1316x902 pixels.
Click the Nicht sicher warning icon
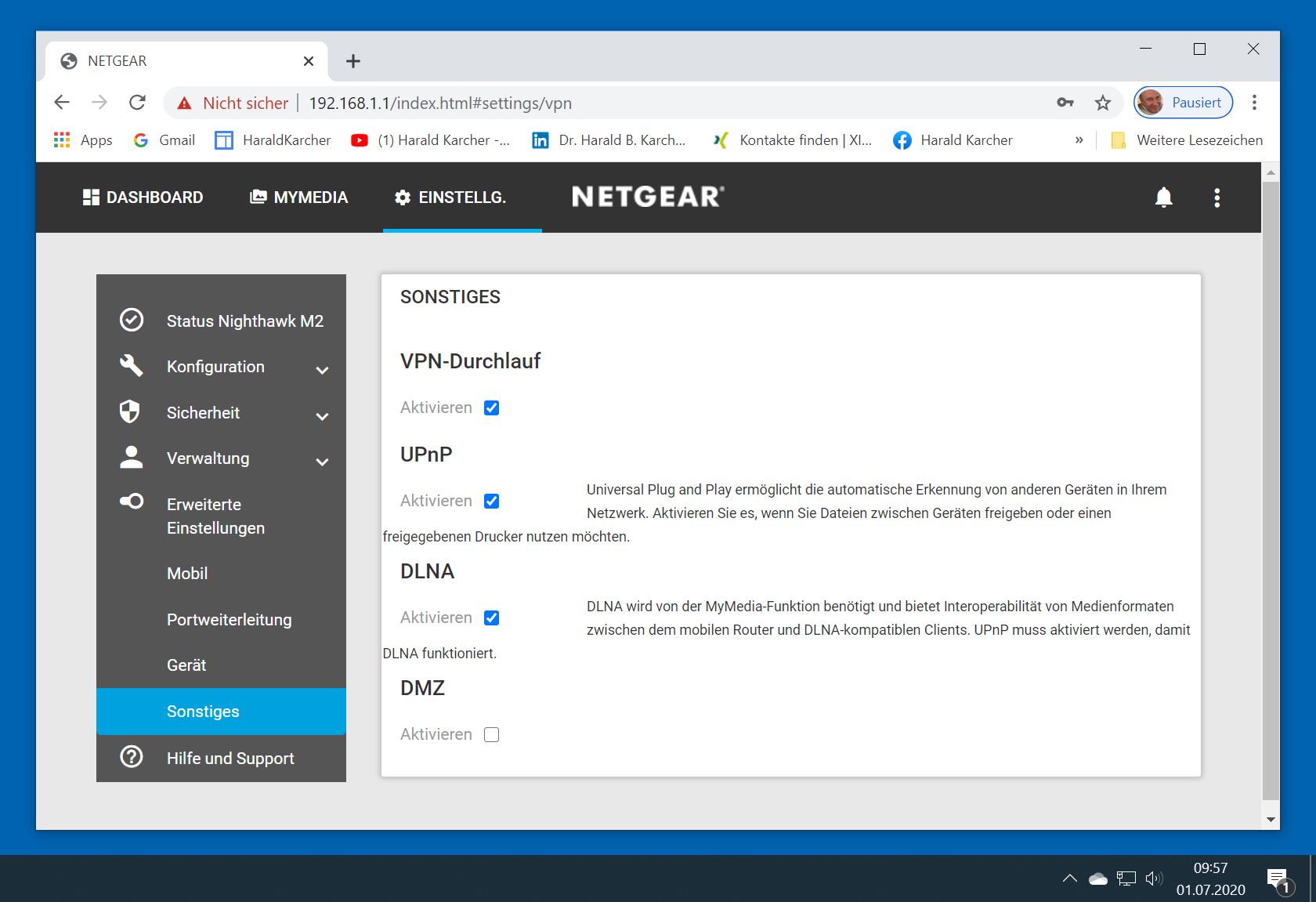click(x=184, y=103)
